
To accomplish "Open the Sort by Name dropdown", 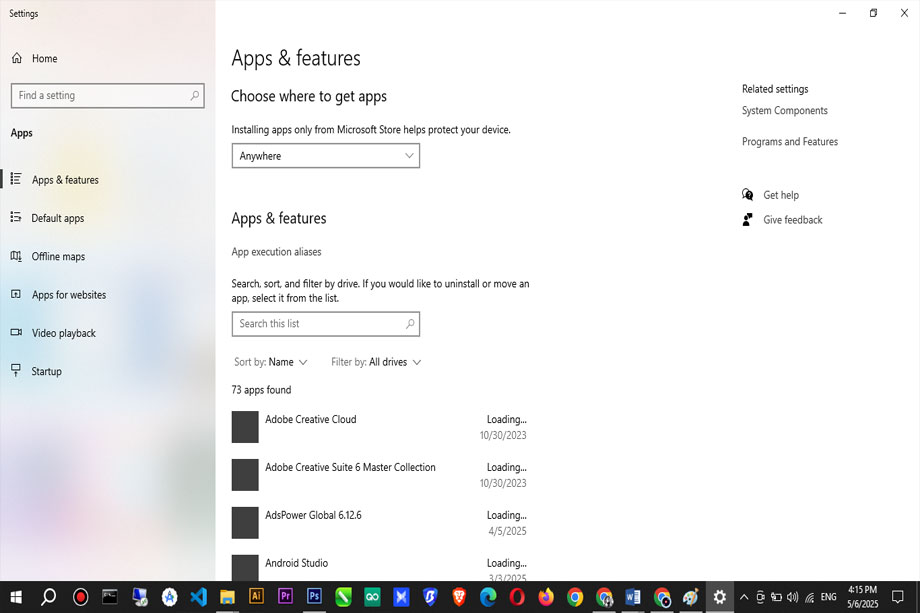I will pos(270,362).
